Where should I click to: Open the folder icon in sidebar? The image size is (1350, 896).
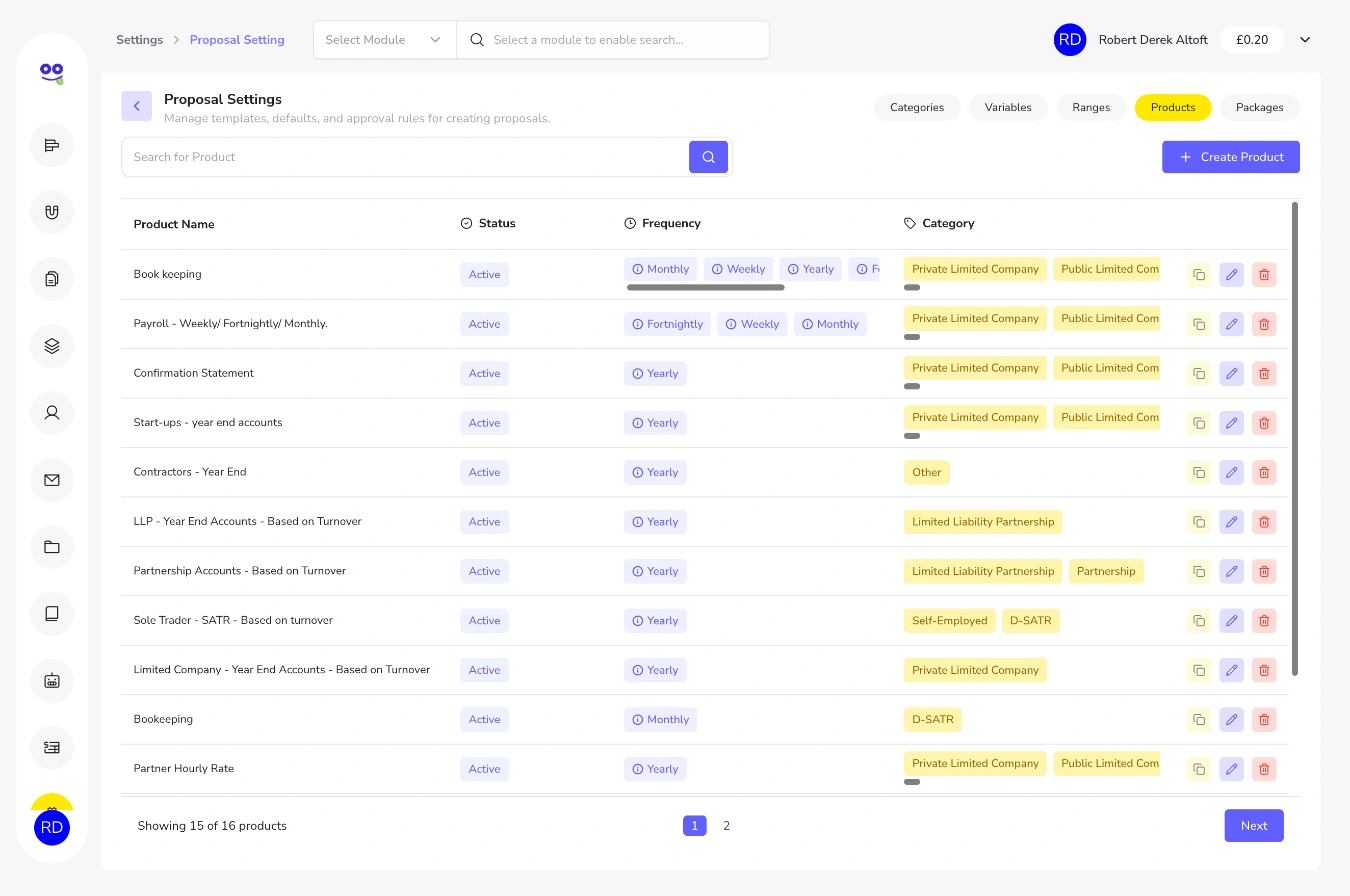tap(52, 547)
